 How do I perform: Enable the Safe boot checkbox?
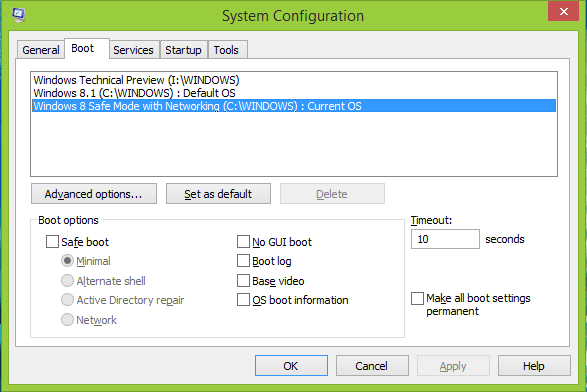[x=52, y=241]
